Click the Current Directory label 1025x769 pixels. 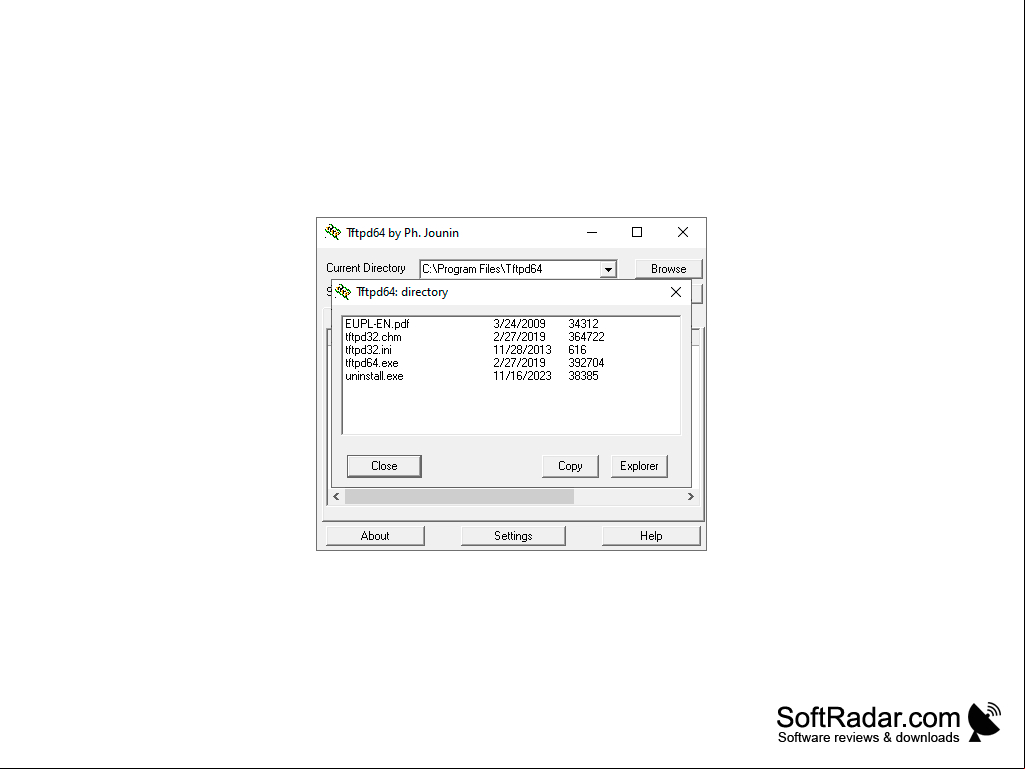point(365,268)
